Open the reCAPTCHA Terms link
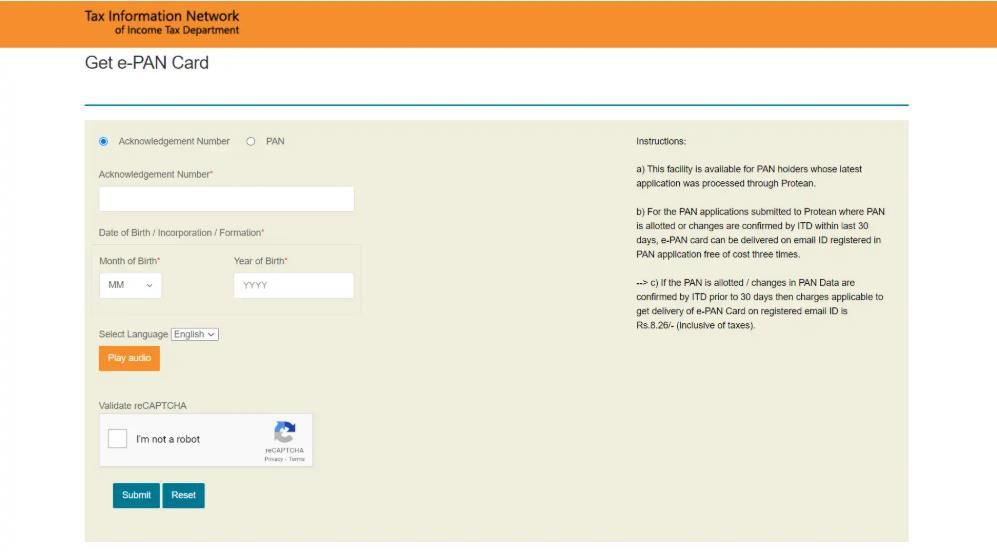Image resolution: width=997 pixels, height=552 pixels. [297, 459]
